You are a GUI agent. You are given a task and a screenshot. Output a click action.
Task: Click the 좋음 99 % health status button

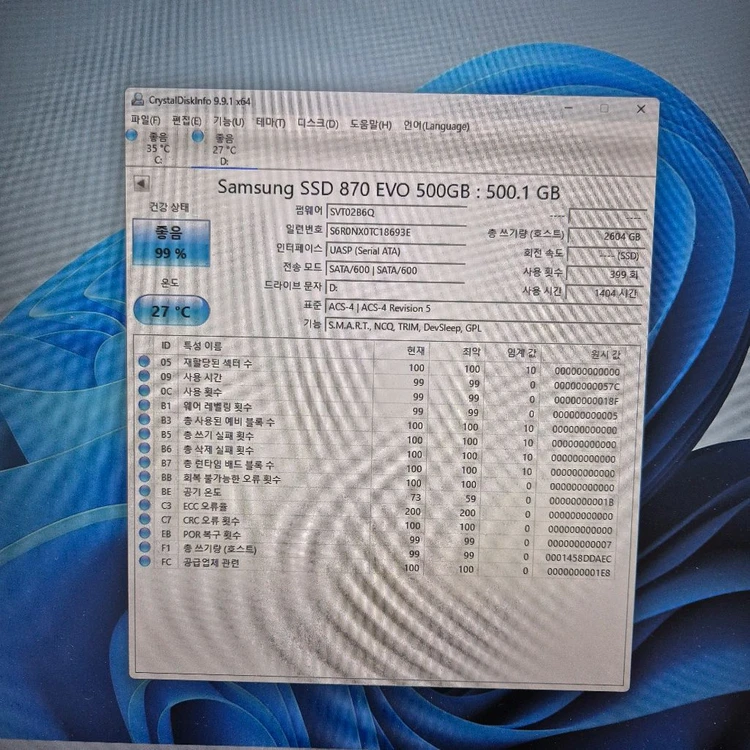[171, 243]
